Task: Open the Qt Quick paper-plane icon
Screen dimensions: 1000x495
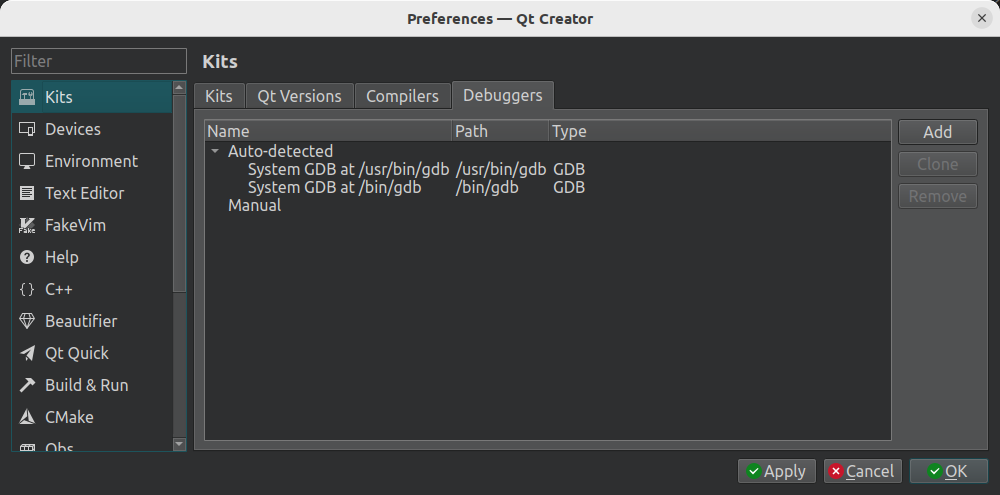Action: point(27,353)
